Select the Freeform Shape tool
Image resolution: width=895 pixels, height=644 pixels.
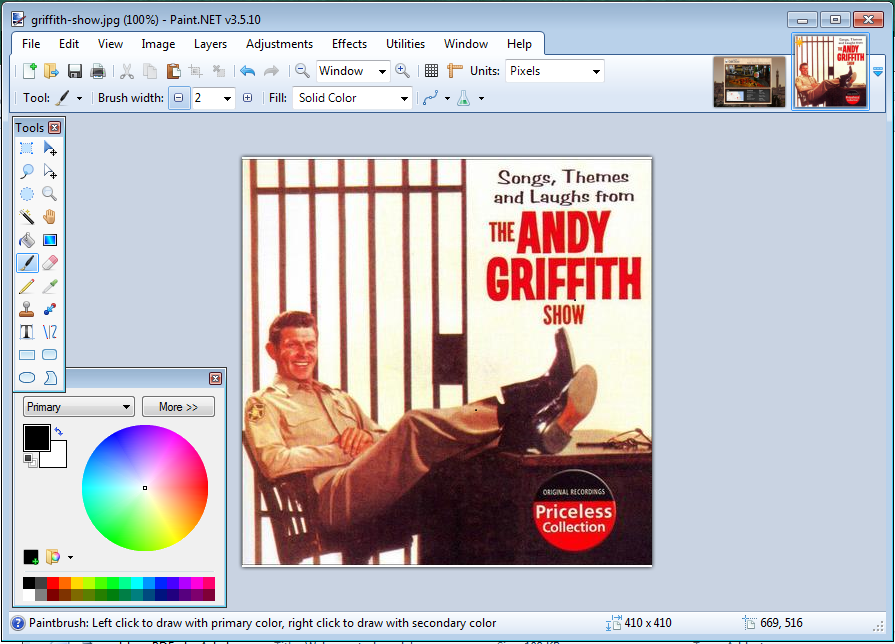pos(50,377)
